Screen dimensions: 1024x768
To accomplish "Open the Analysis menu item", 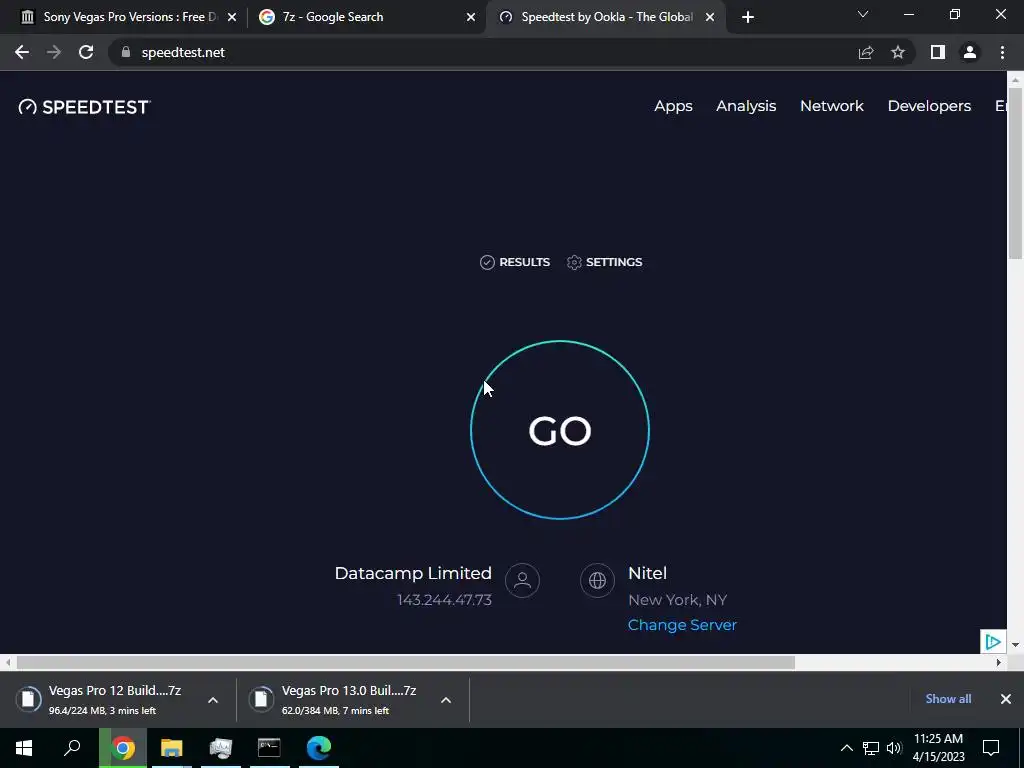I will [746, 106].
